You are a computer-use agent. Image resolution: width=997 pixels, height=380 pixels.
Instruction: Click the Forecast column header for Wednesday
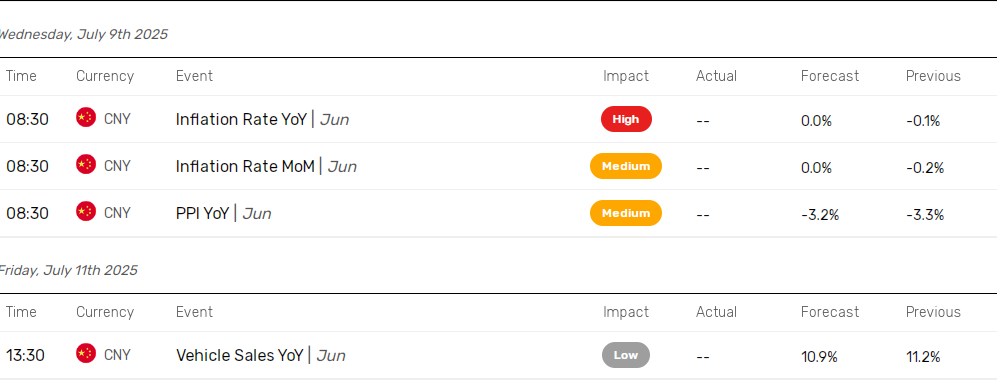pyautogui.click(x=830, y=76)
